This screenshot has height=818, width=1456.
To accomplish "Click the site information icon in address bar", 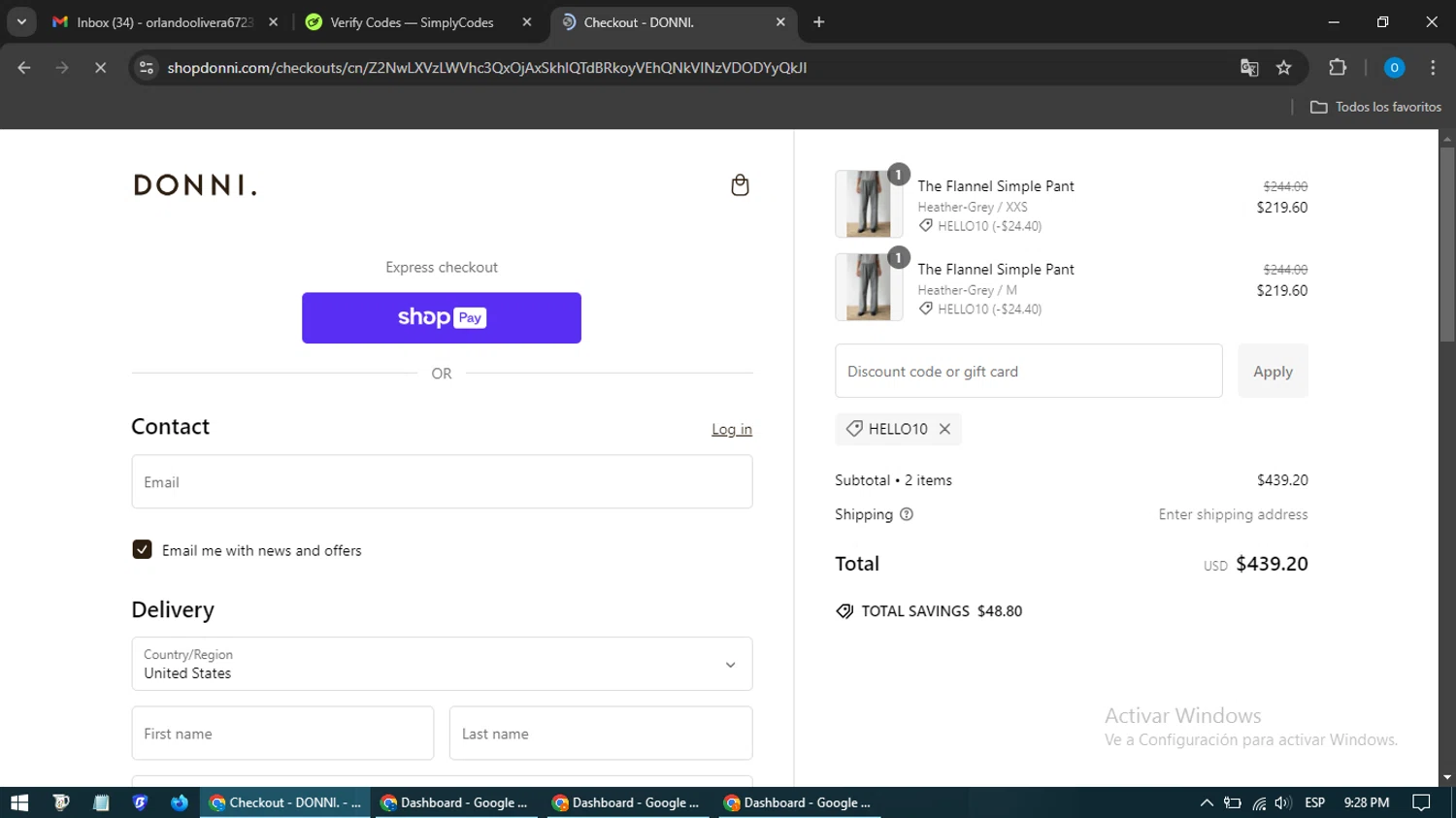I will 147,68.
